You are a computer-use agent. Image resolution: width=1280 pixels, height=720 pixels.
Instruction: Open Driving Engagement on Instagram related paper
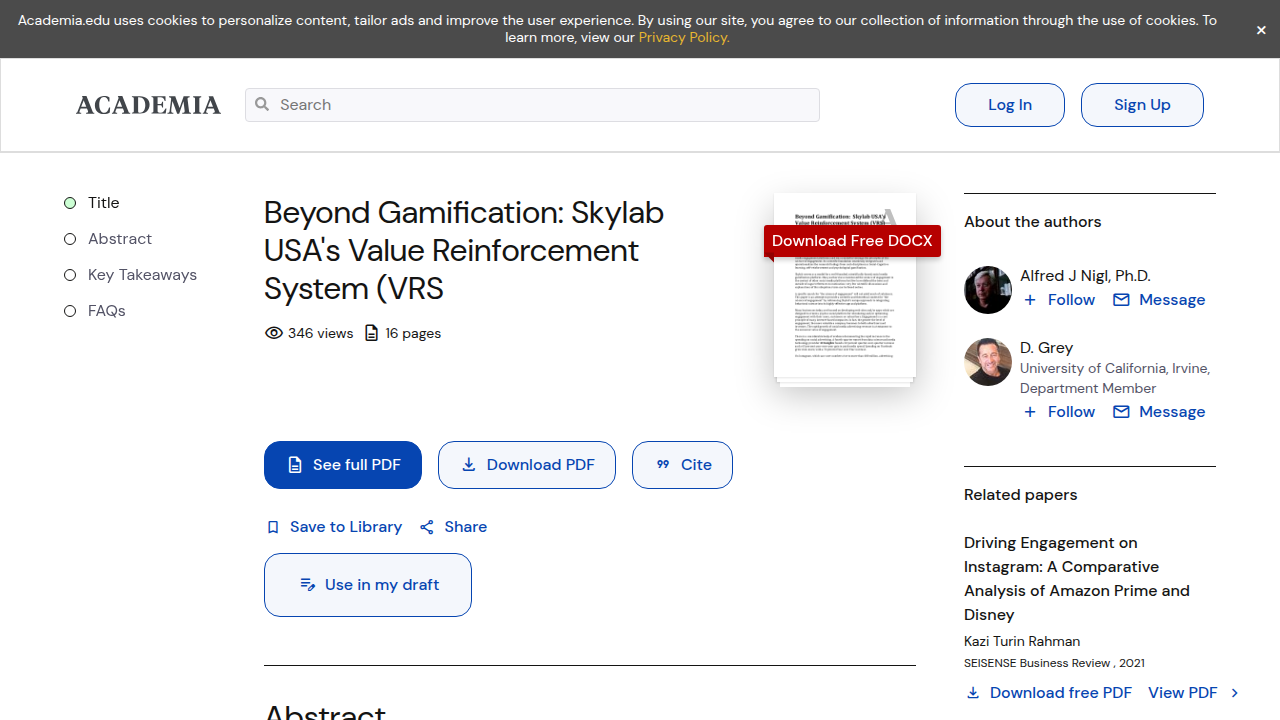tap(1077, 579)
